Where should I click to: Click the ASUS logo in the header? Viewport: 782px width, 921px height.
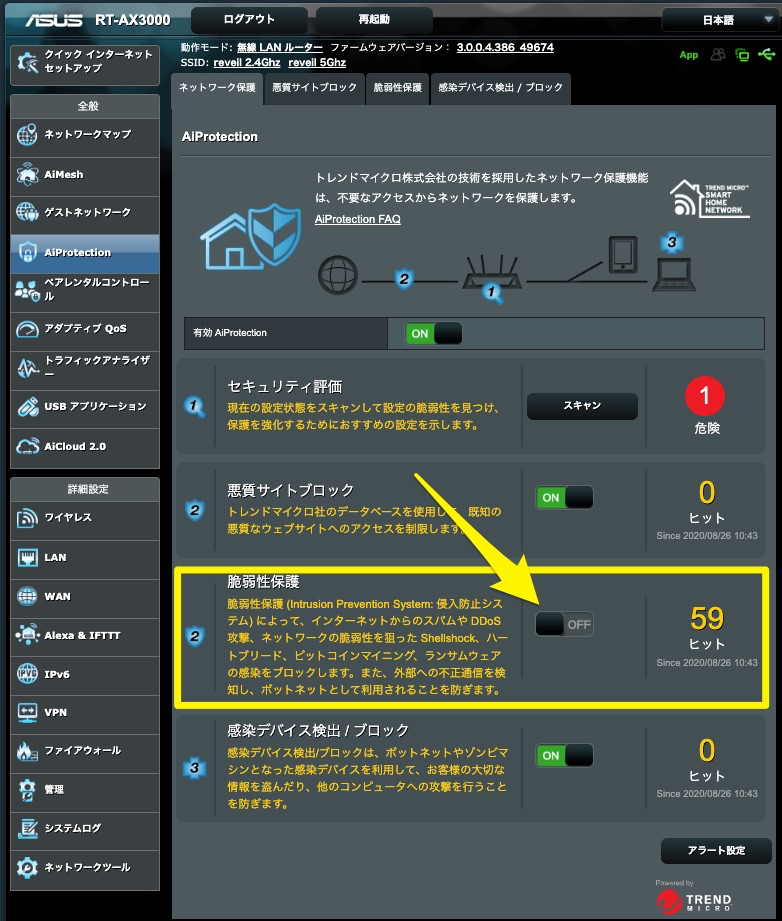click(x=54, y=20)
